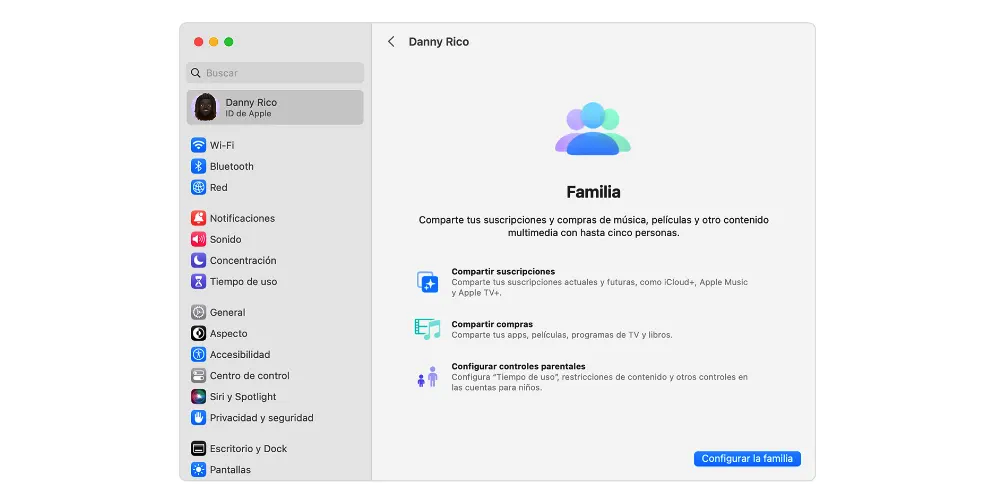Click the Configurar controles parentales heading
This screenshot has height=500, width=1000.
(518, 366)
